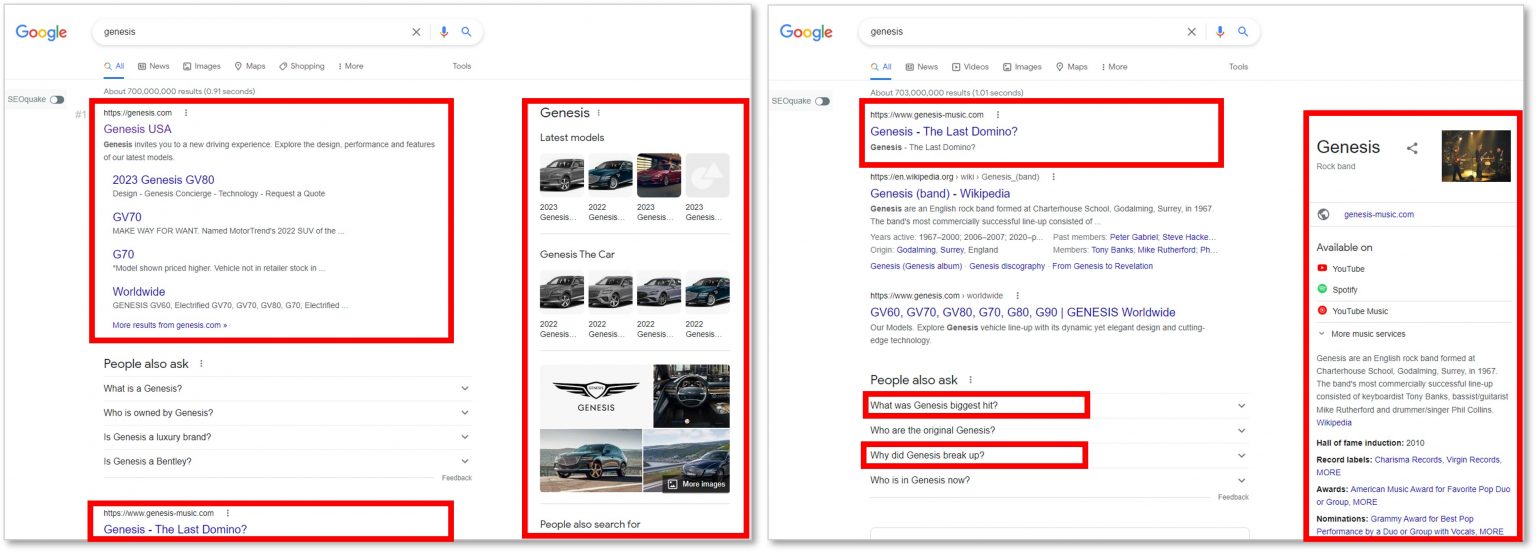This screenshot has height=552, width=1536.
Task: Open Maps tab in left window
Action: click(x=250, y=66)
